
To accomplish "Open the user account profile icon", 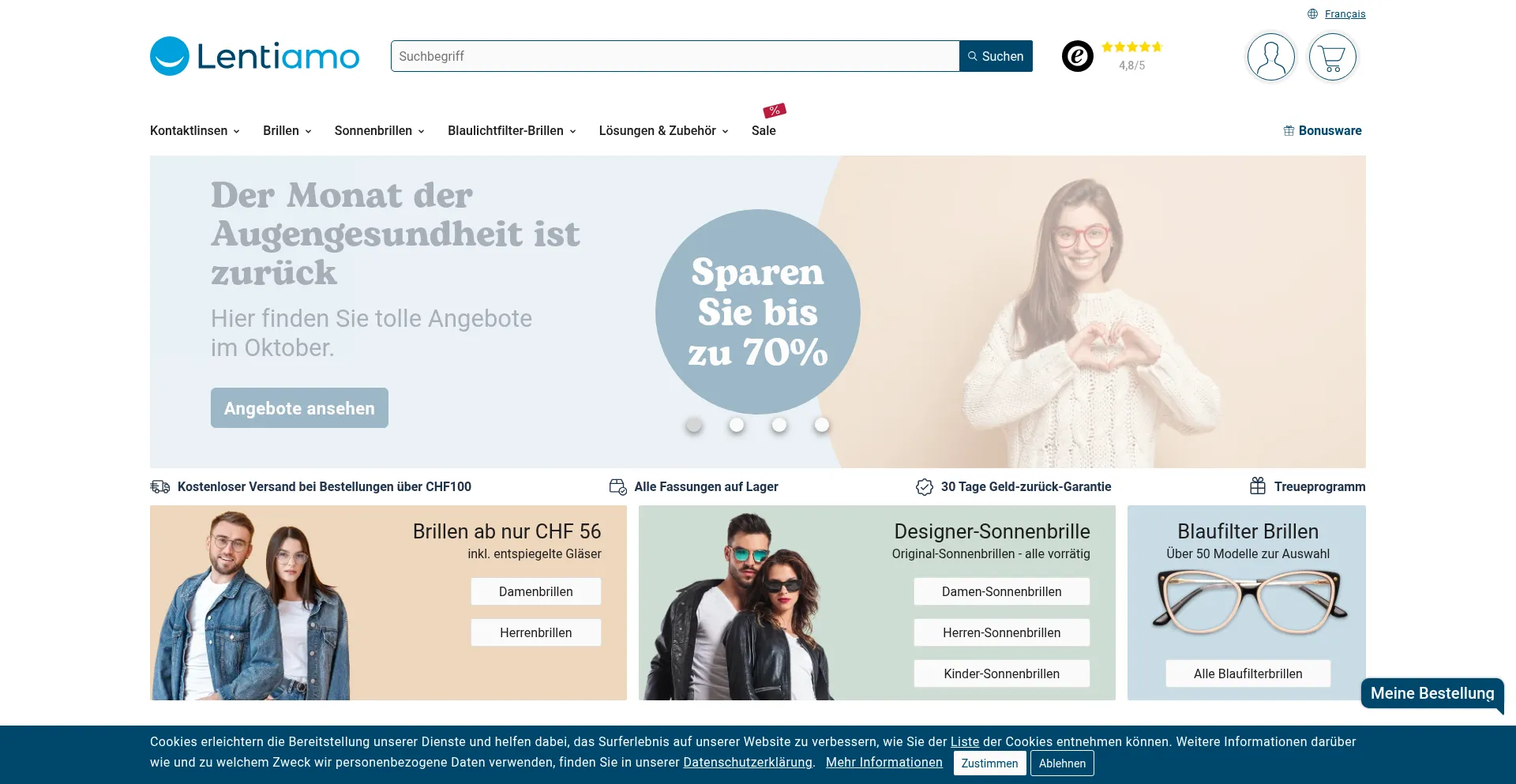I will pyautogui.click(x=1270, y=57).
